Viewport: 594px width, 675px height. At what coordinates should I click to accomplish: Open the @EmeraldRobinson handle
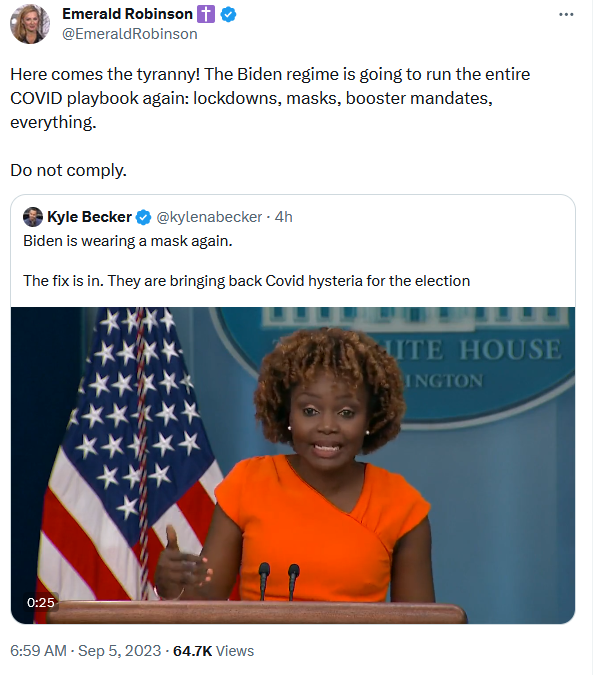[130, 34]
